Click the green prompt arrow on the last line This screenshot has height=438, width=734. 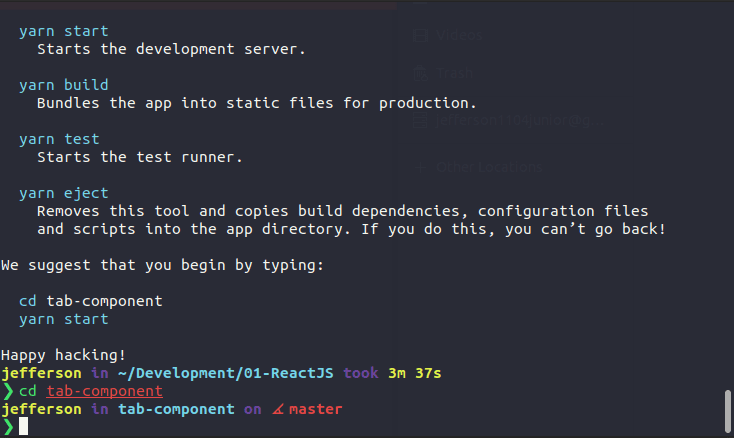click(x=8, y=427)
